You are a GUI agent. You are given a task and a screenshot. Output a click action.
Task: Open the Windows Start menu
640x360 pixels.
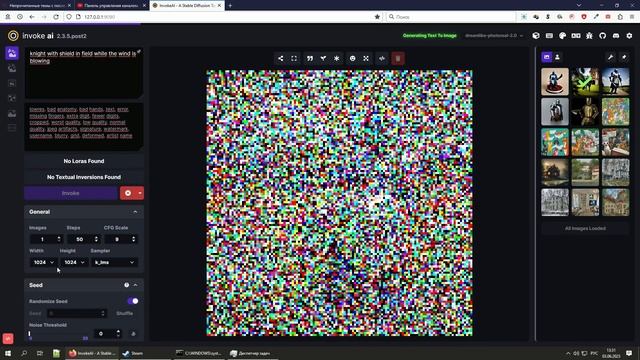tap(8, 353)
